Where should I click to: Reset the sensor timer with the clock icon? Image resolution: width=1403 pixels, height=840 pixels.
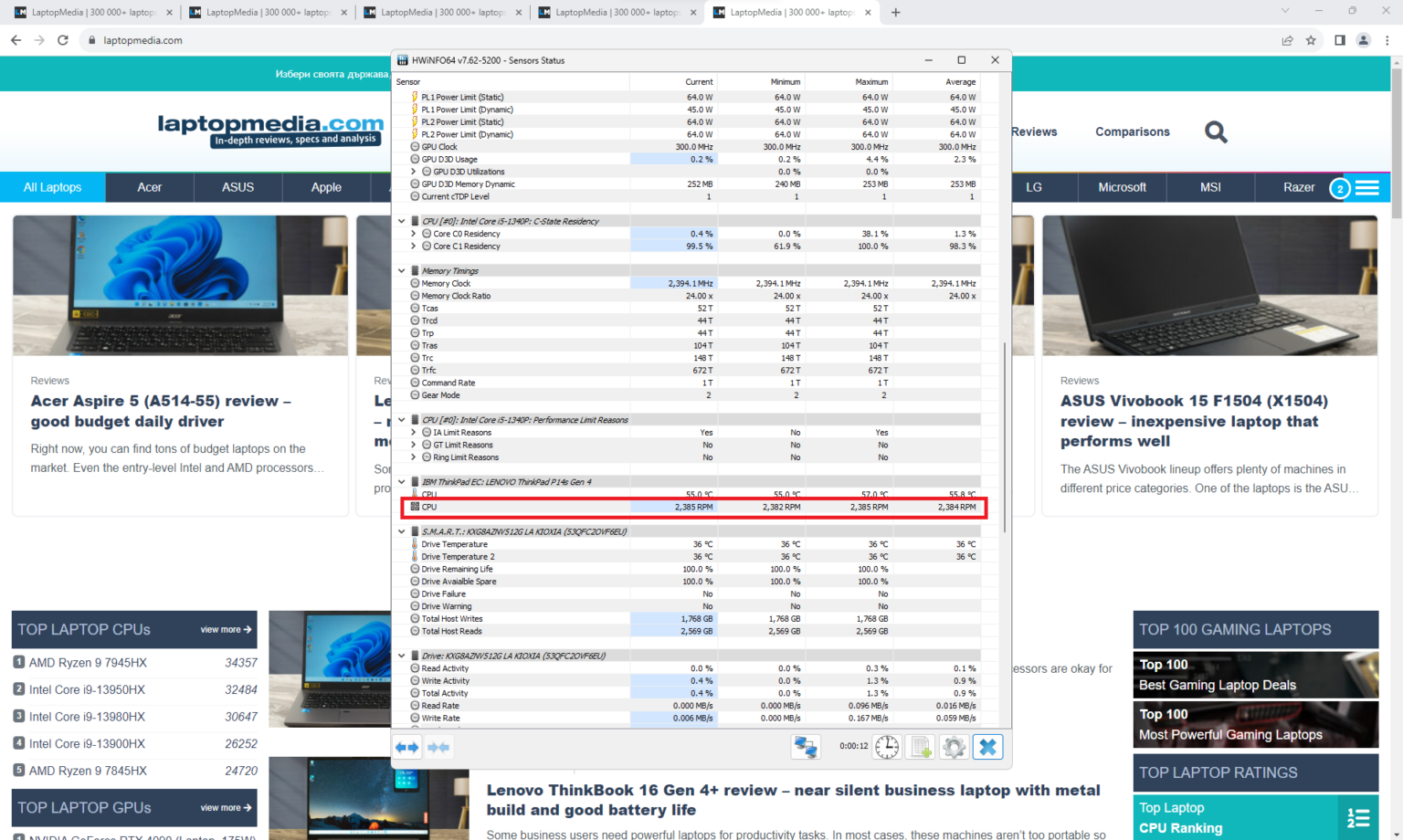pyautogui.click(x=887, y=747)
